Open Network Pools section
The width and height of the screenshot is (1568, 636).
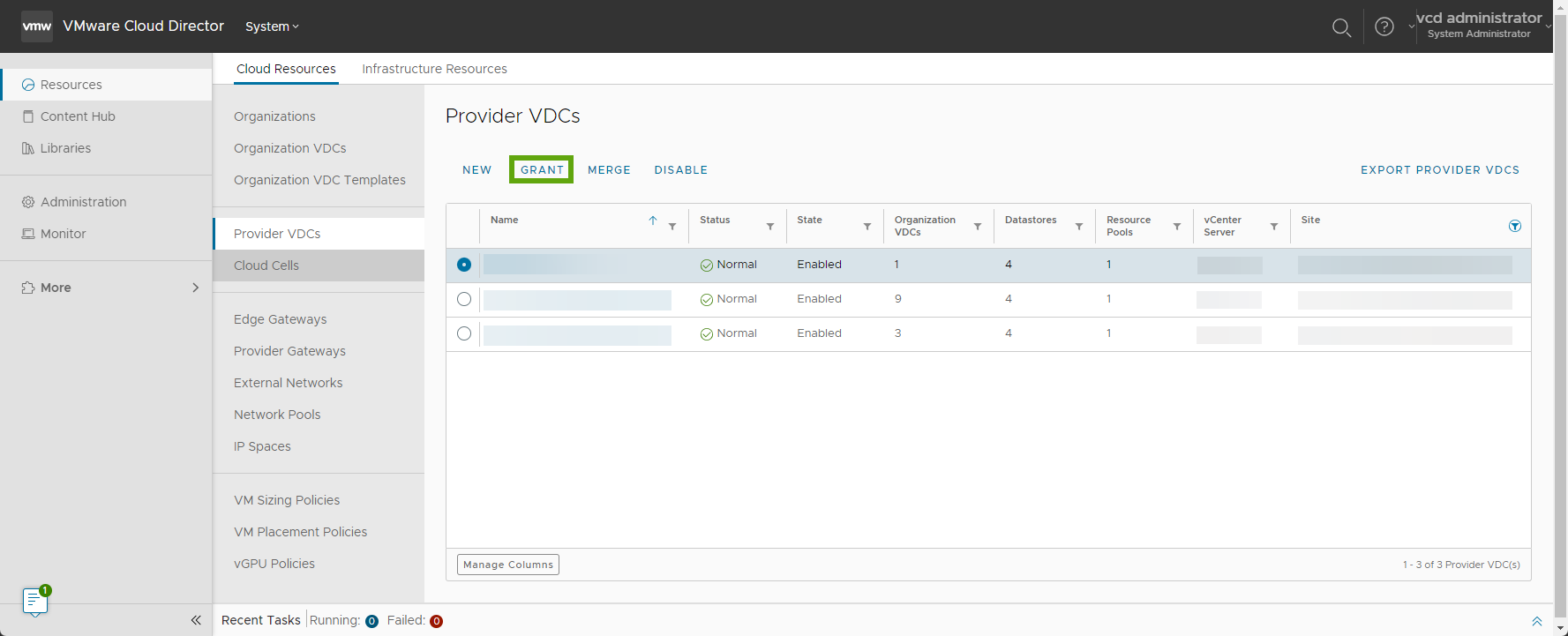pyautogui.click(x=277, y=415)
